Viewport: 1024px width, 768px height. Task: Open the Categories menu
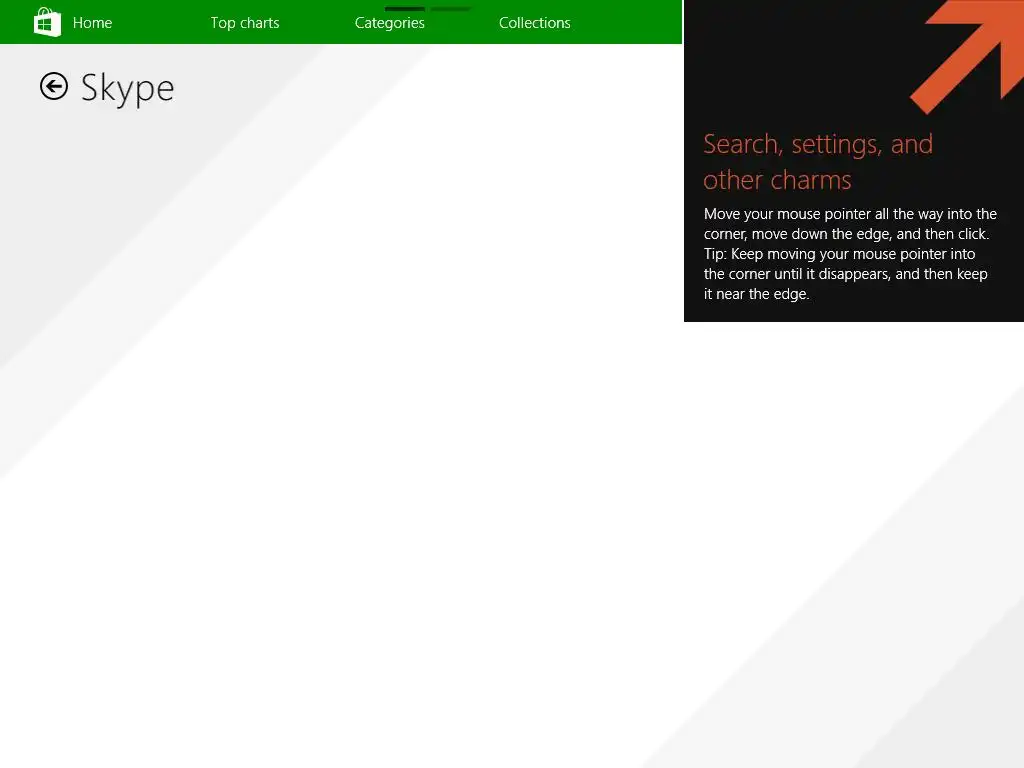click(390, 23)
